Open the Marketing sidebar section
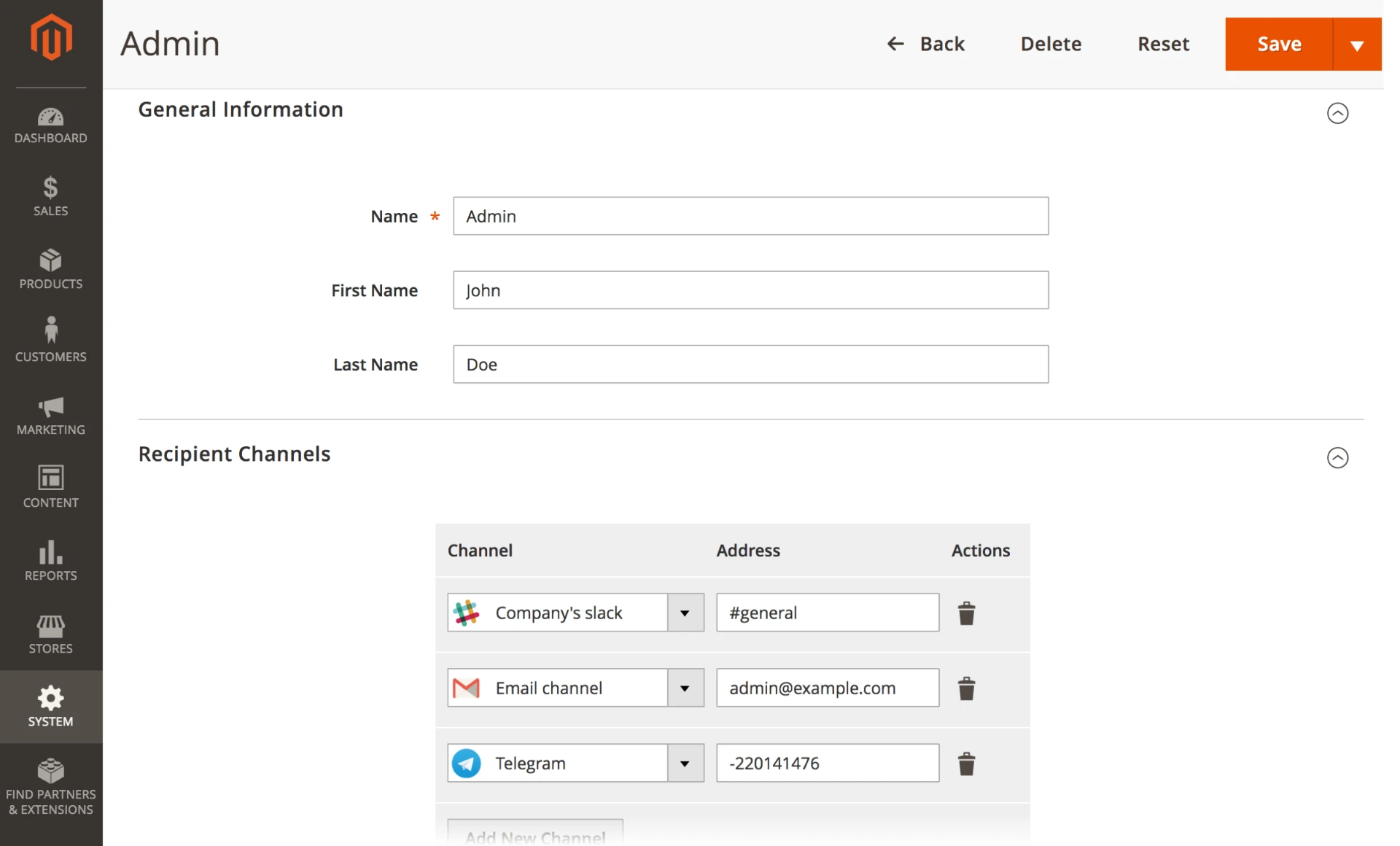Image resolution: width=1400 pixels, height=846 pixels. pos(51,416)
